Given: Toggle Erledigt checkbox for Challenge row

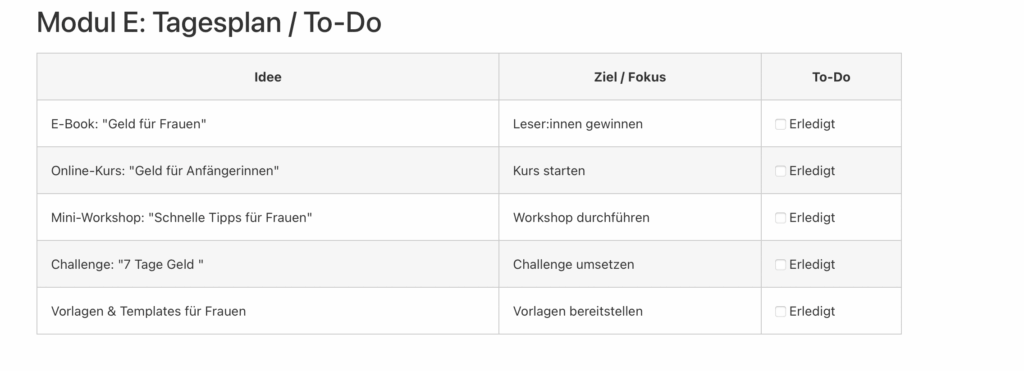Looking at the screenshot, I should click(780, 265).
